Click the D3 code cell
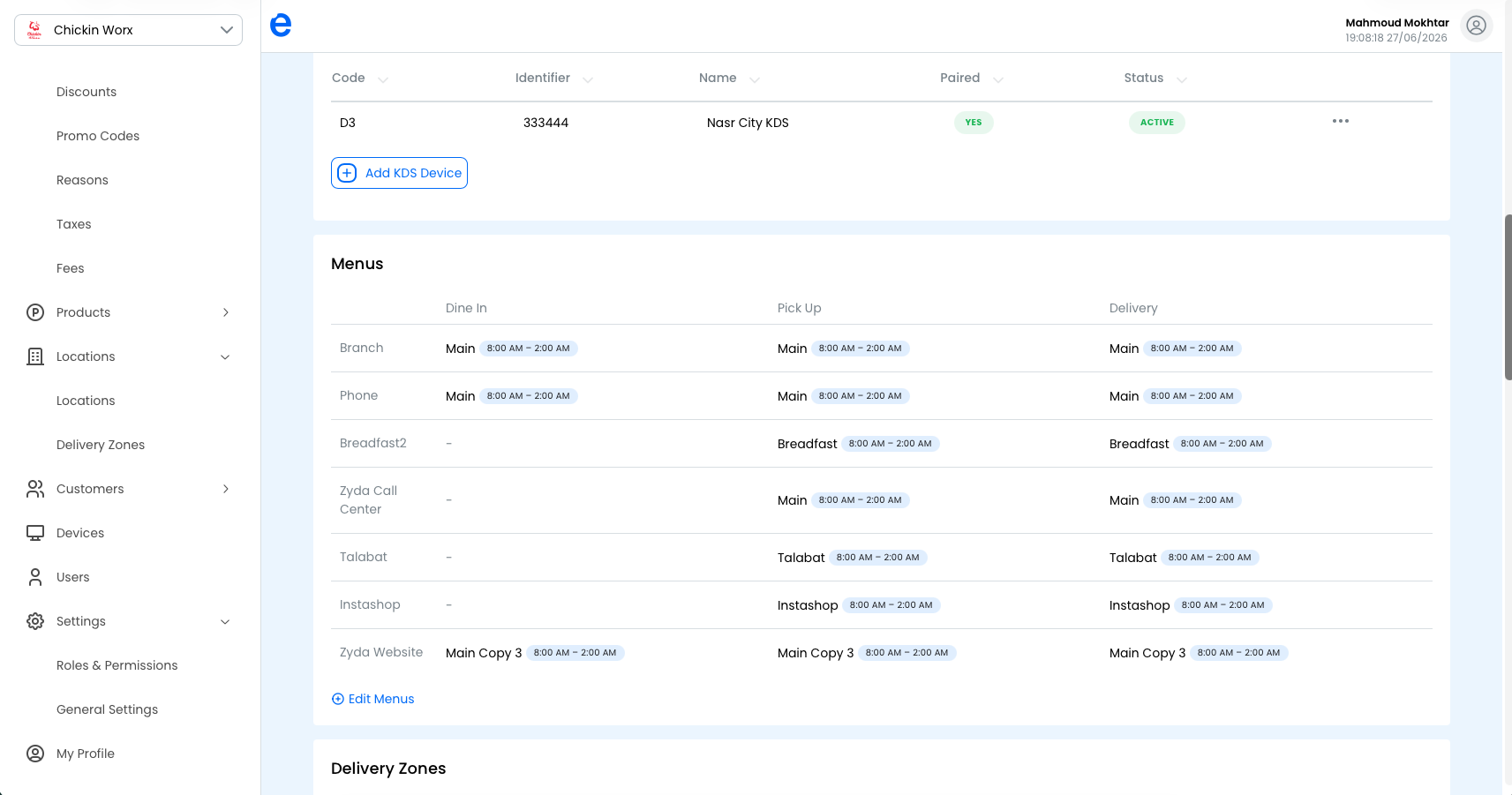This screenshot has height=795, width=1512. click(x=348, y=123)
